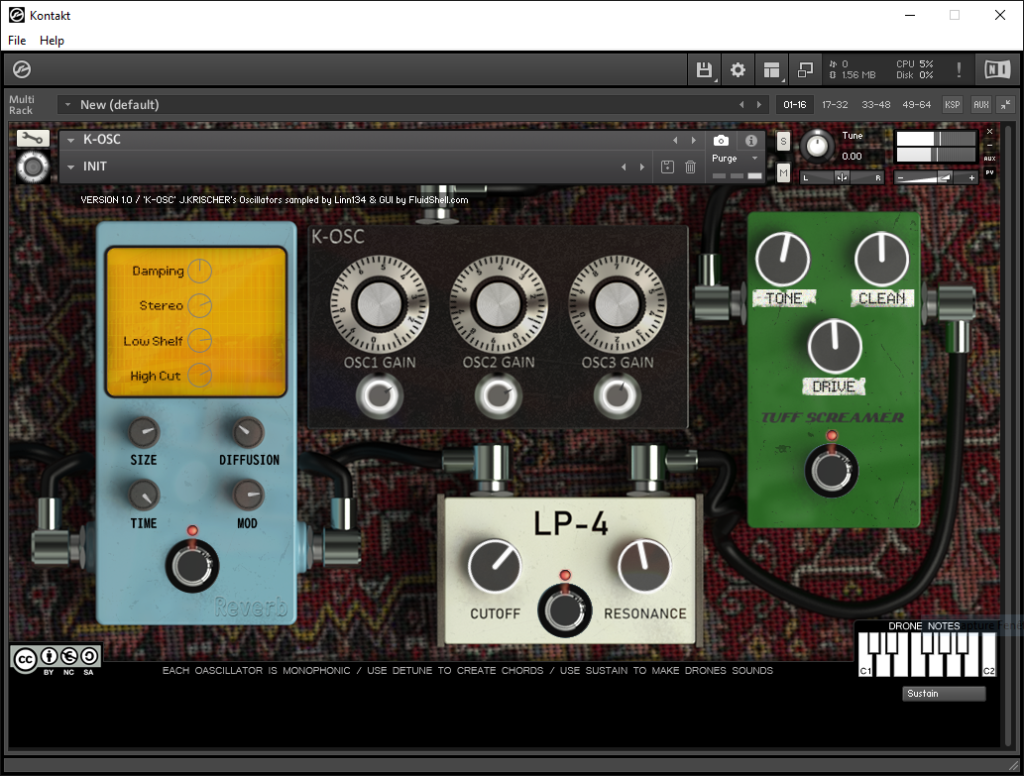Image resolution: width=1024 pixels, height=776 pixels.
Task: Go to previous multi preset arrow
Action: point(742,105)
